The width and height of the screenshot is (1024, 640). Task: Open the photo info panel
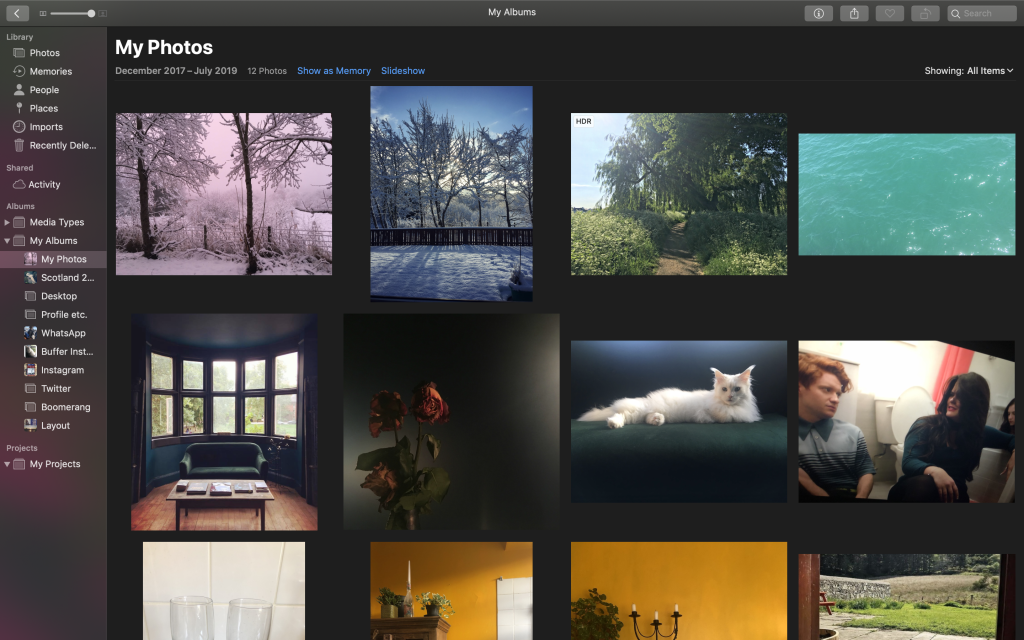tap(818, 13)
